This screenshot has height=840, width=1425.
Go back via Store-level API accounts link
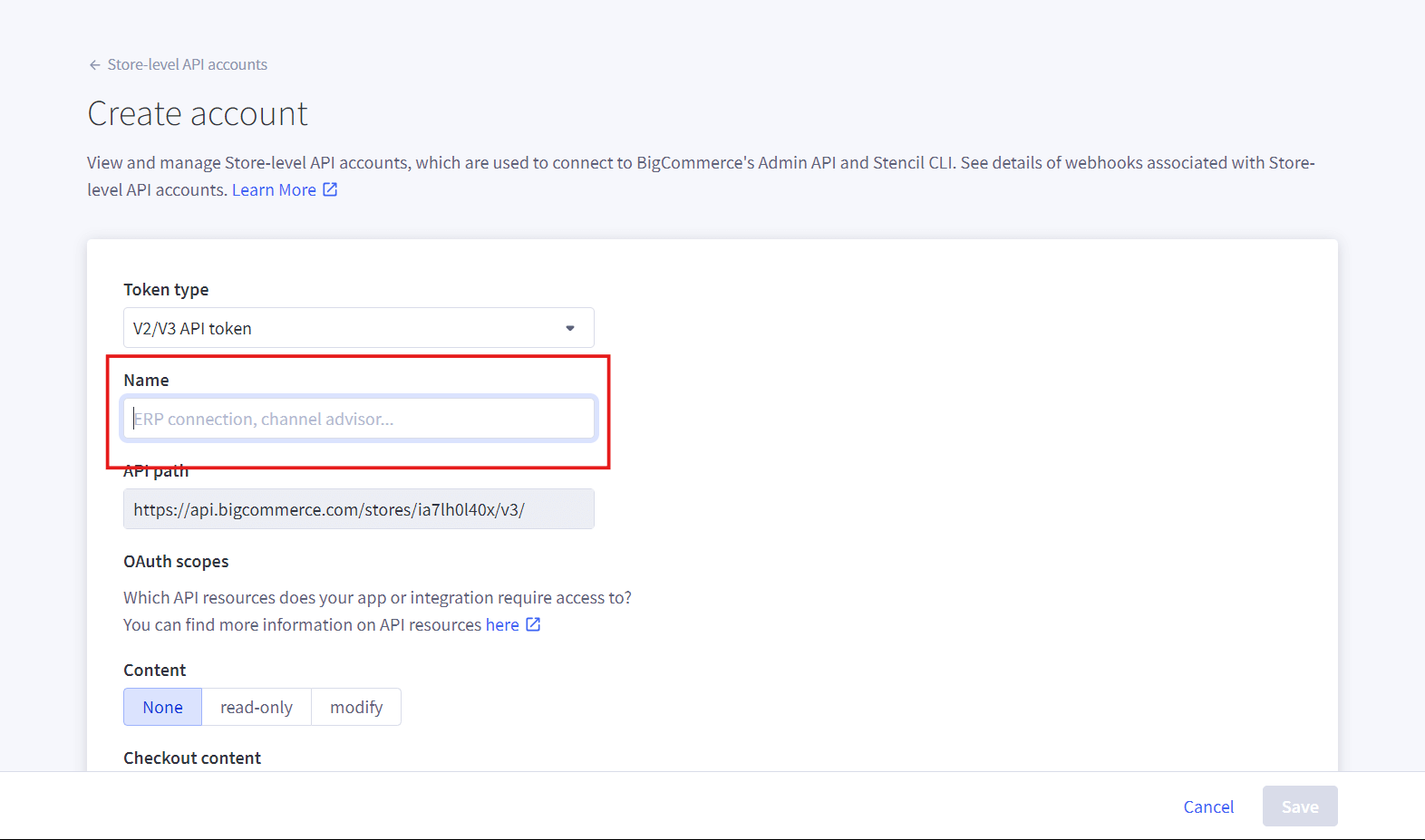pos(187,65)
